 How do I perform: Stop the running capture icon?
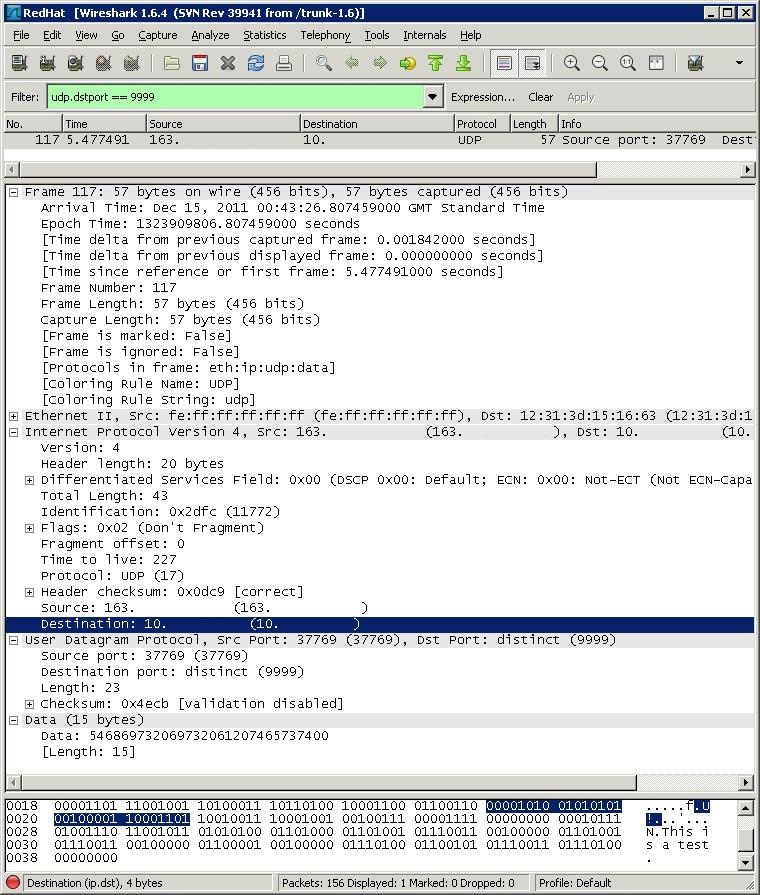coord(103,63)
